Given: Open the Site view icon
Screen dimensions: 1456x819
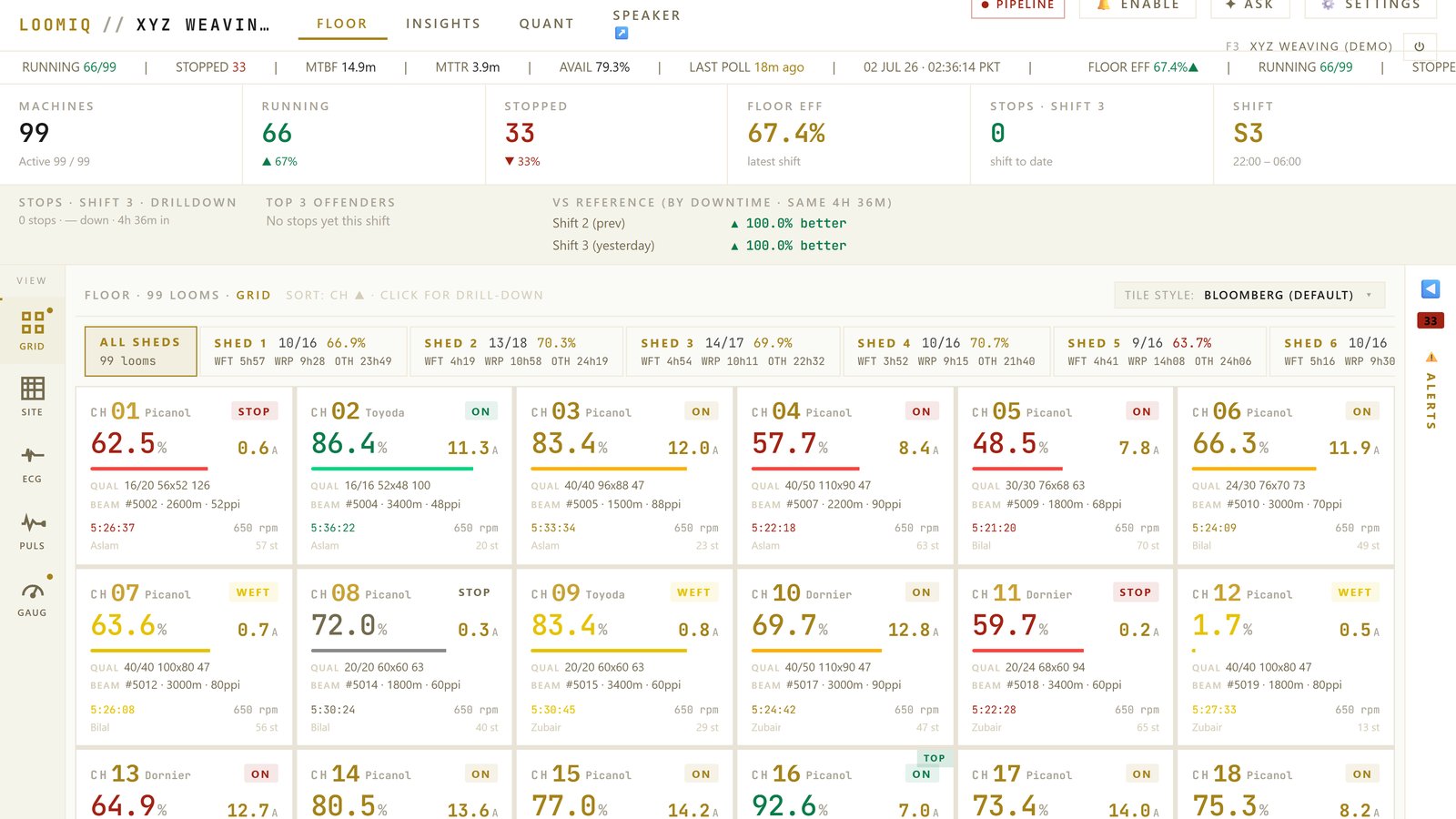Looking at the screenshot, I should [x=33, y=389].
